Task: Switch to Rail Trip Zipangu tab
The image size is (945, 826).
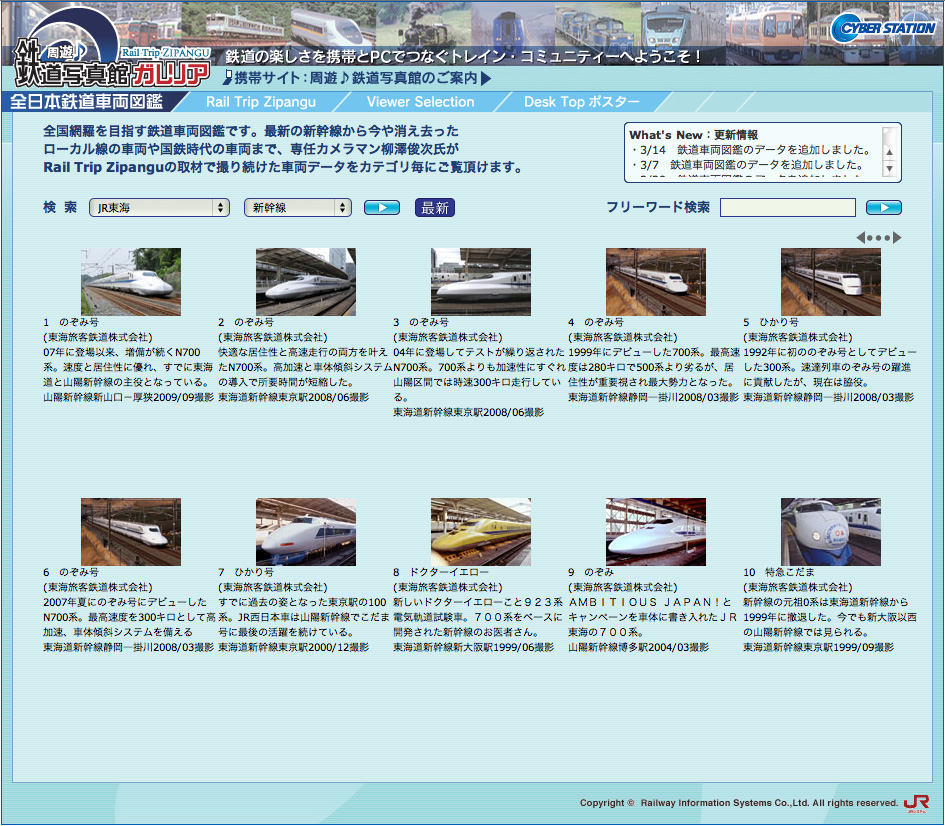Action: [x=260, y=102]
